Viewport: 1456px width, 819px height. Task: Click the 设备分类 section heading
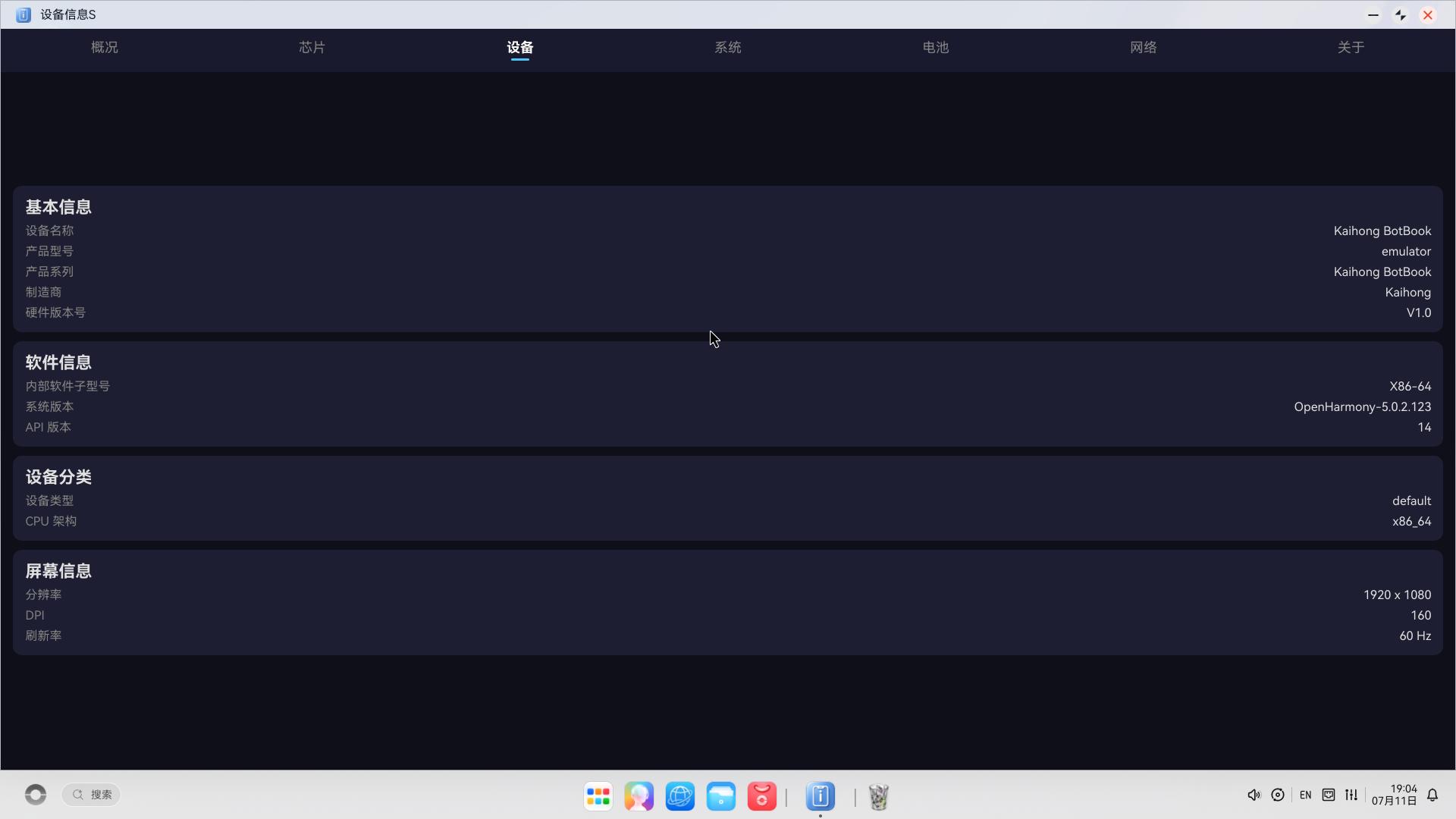point(58,477)
